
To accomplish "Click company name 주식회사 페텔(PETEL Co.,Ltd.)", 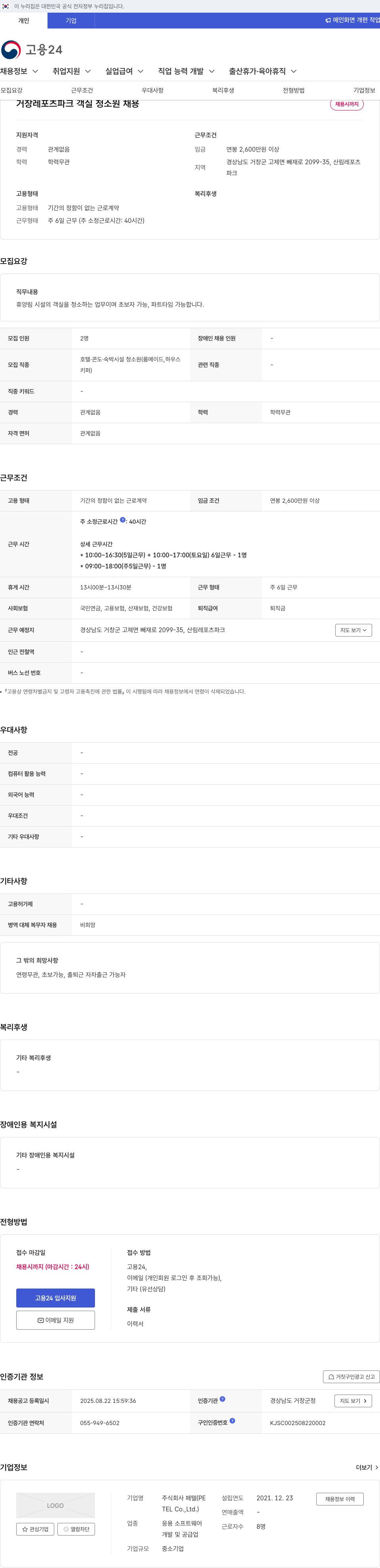I will pos(184,1503).
